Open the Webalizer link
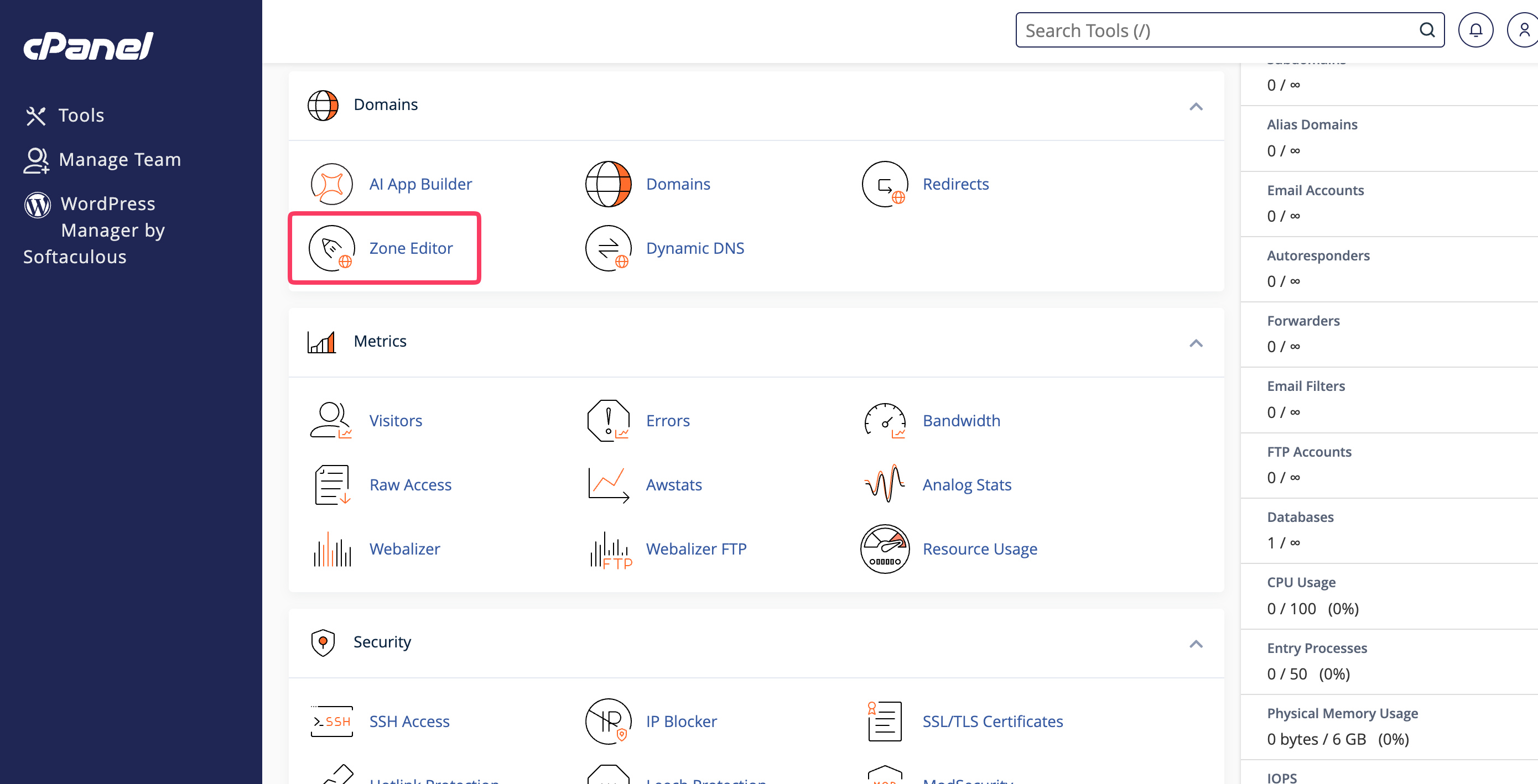Image resolution: width=1538 pixels, height=784 pixels. point(405,549)
